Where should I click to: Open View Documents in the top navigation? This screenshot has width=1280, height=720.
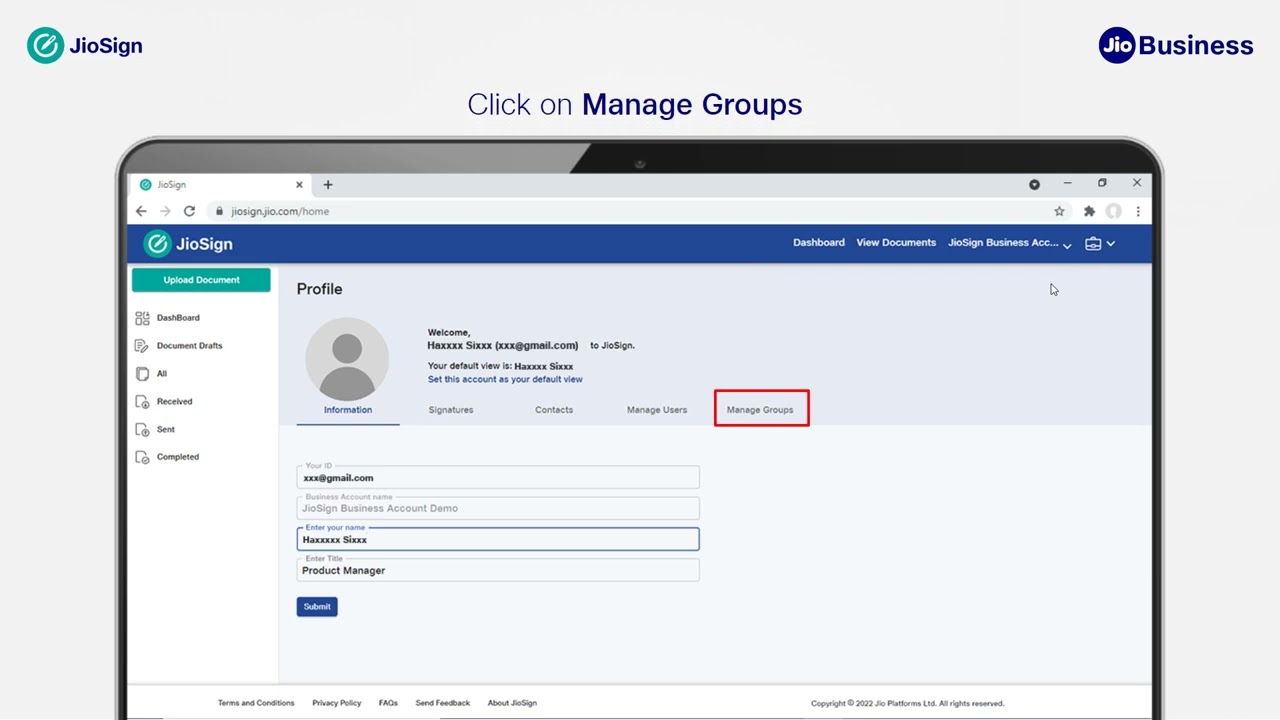896,243
